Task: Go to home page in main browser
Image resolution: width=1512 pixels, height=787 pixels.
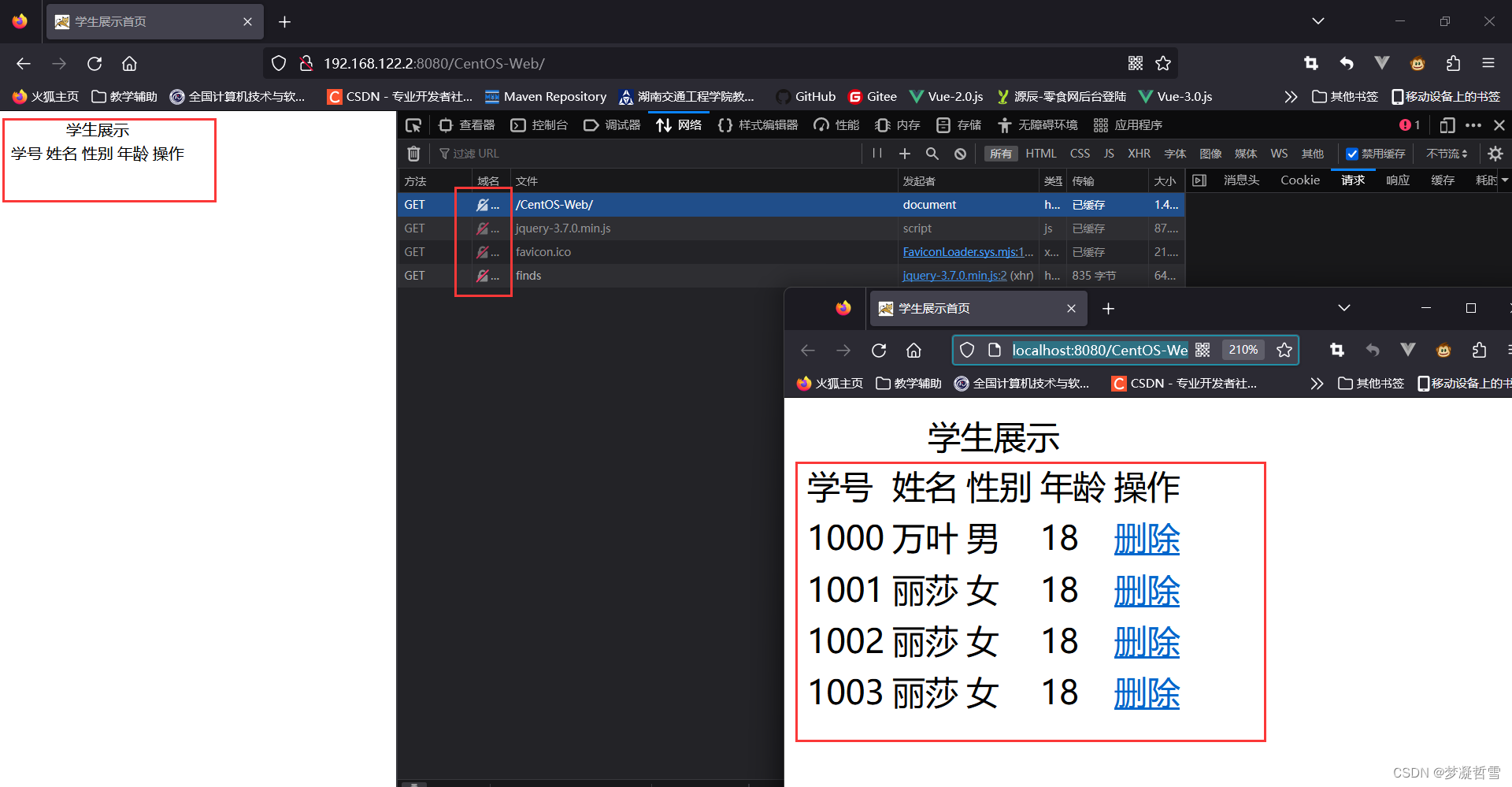Action: [x=129, y=64]
